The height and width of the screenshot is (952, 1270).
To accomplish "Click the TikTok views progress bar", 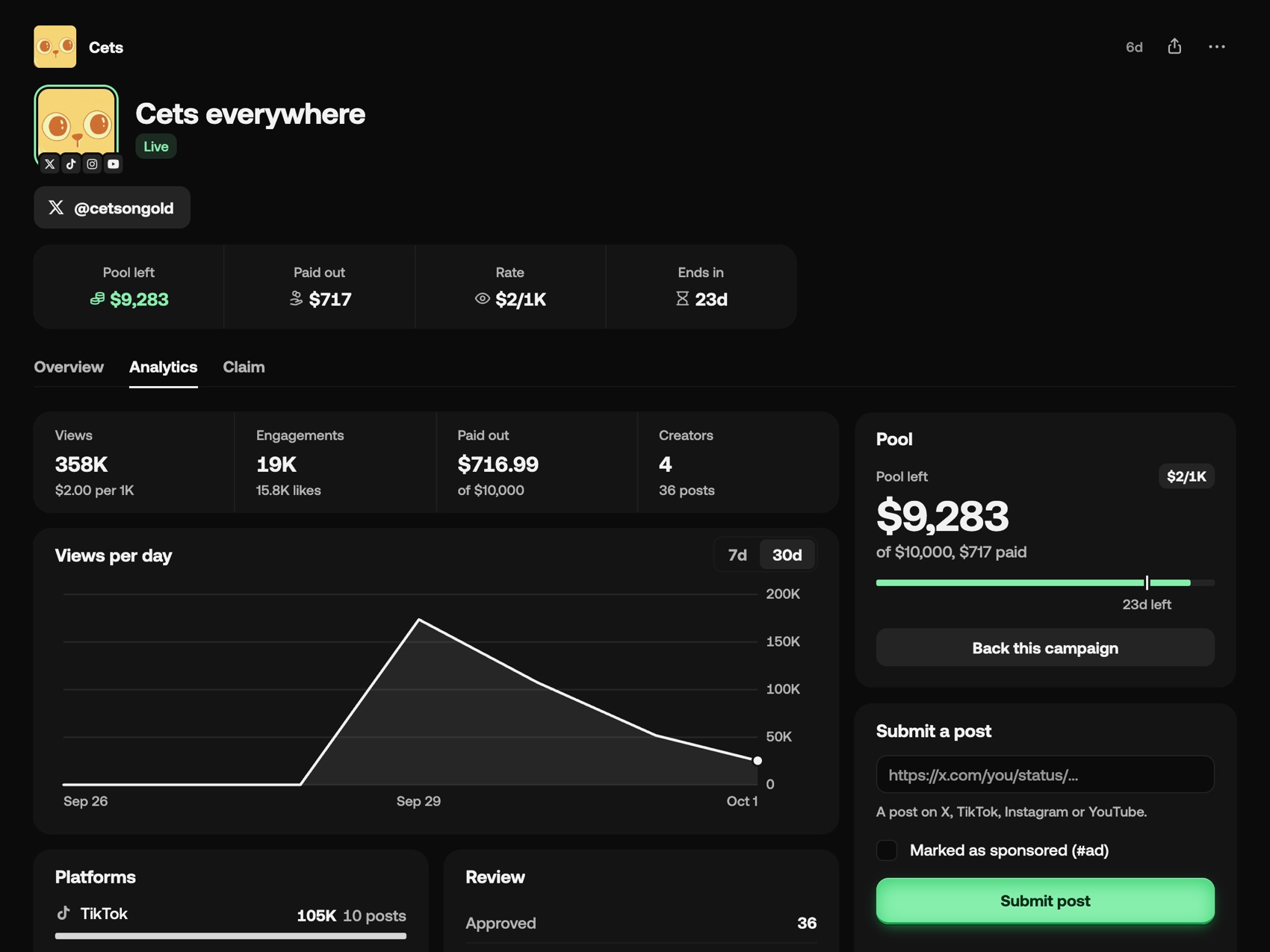I will pos(231,936).
